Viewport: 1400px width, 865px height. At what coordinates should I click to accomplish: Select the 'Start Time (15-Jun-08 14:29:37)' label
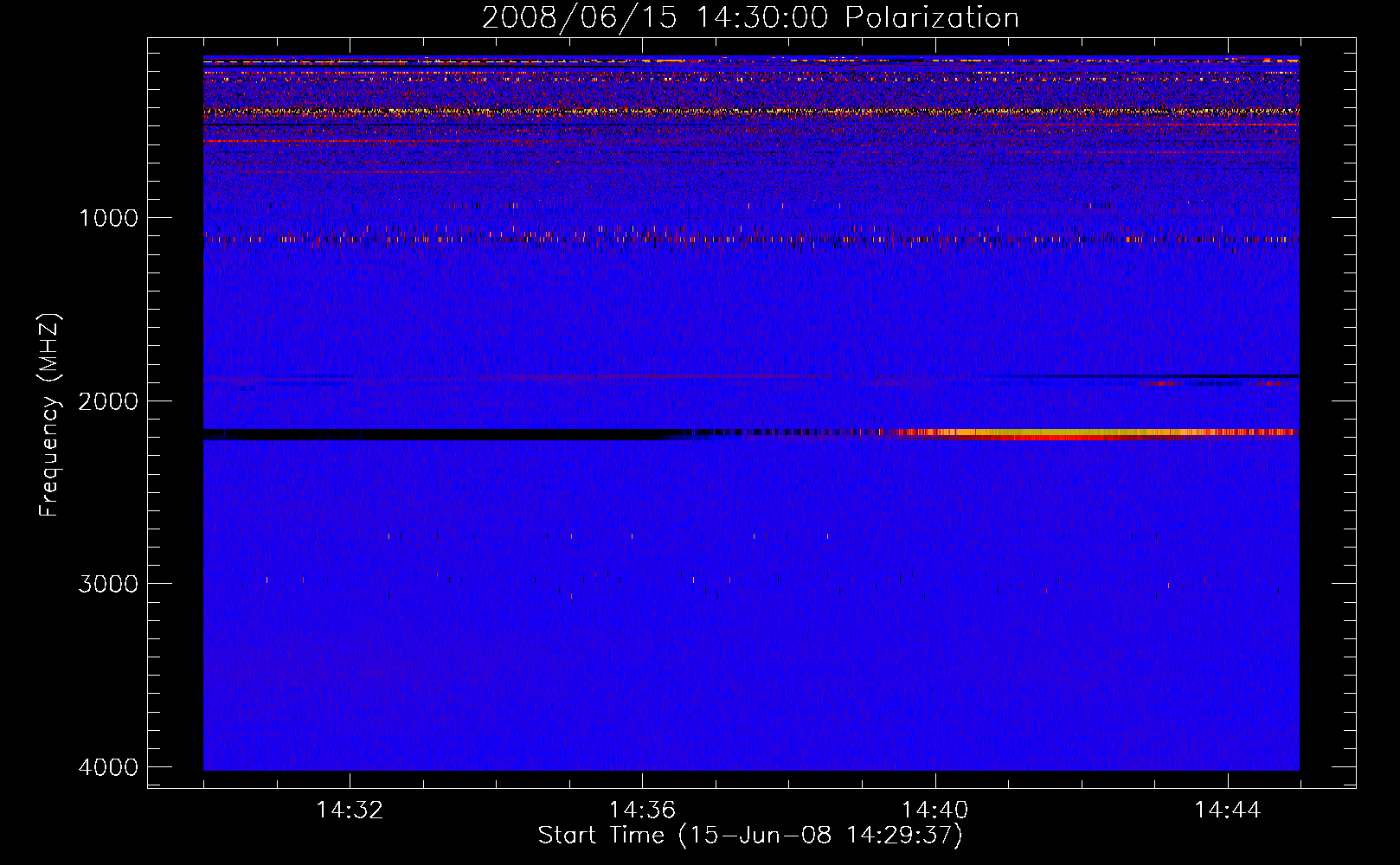click(750, 836)
